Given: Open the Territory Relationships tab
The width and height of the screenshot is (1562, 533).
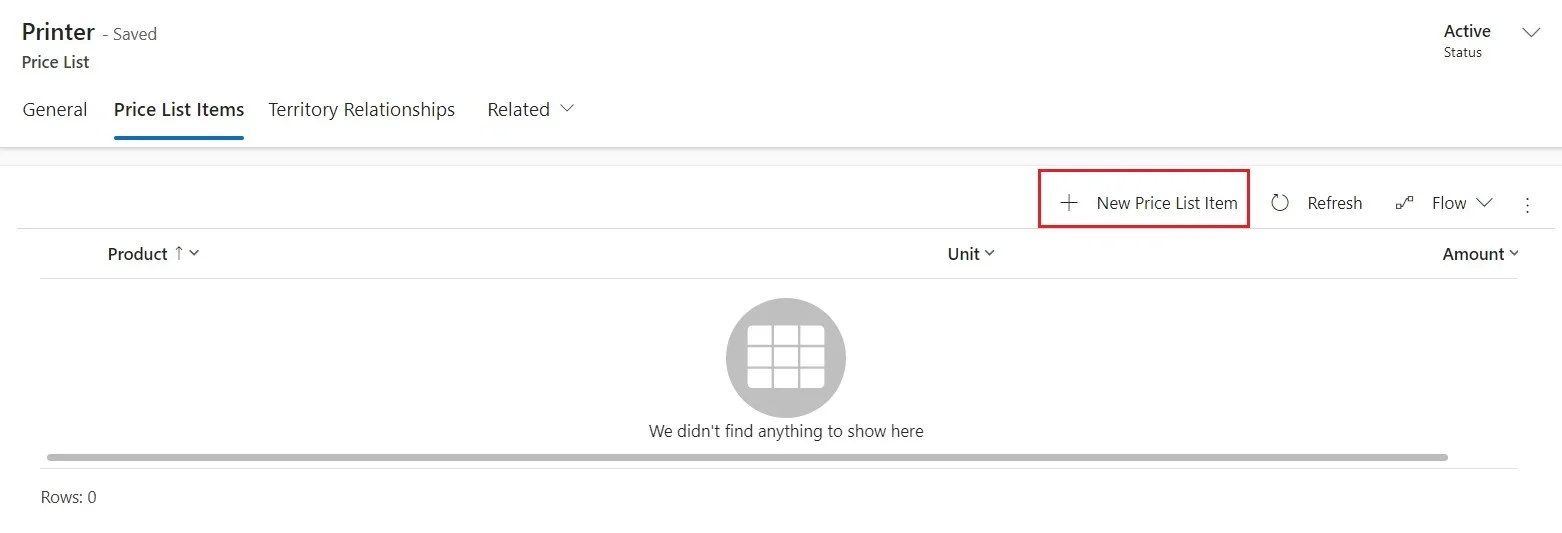Looking at the screenshot, I should point(362,109).
